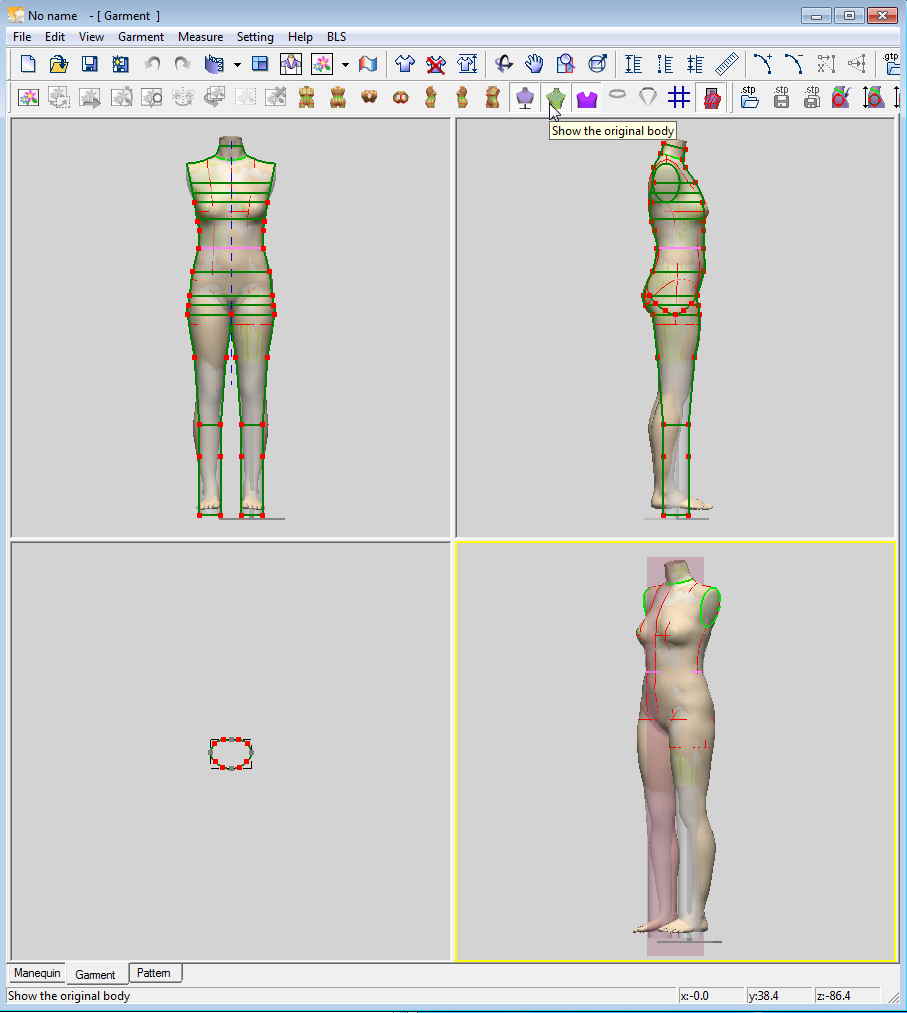Image resolution: width=907 pixels, height=1013 pixels.
Task: Click the first mannequin torso front-view icon
Action: point(306,98)
